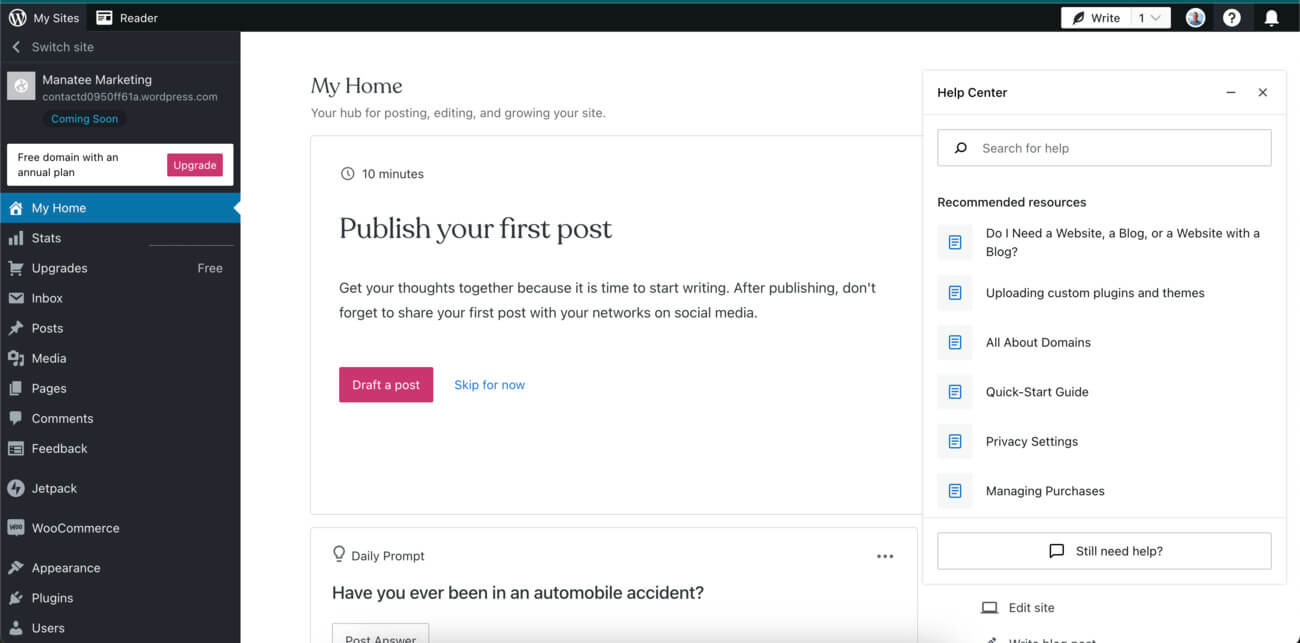Click Switch site back arrow

pyautogui.click(x=16, y=47)
